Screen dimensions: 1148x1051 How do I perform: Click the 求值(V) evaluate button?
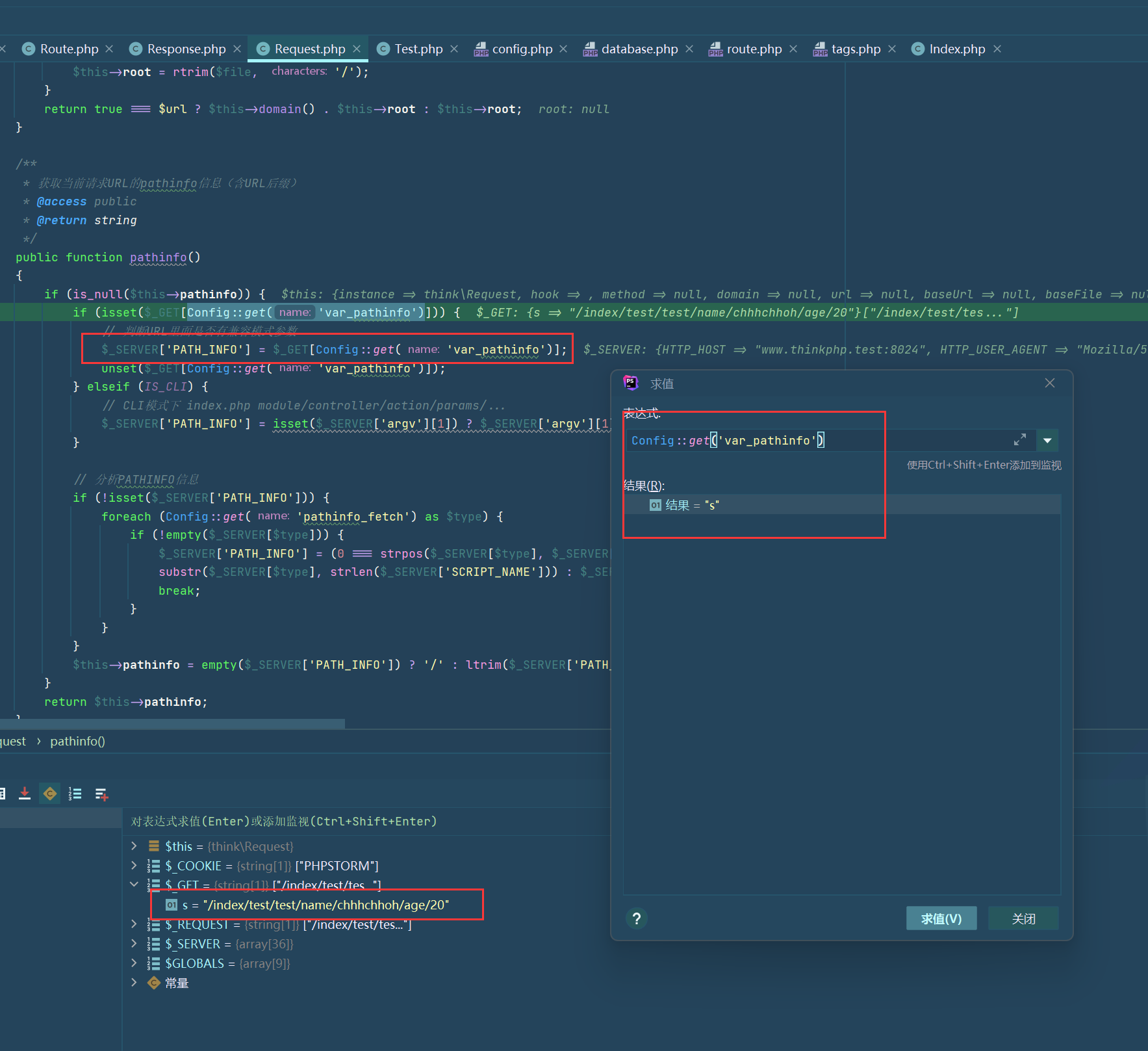(941, 918)
